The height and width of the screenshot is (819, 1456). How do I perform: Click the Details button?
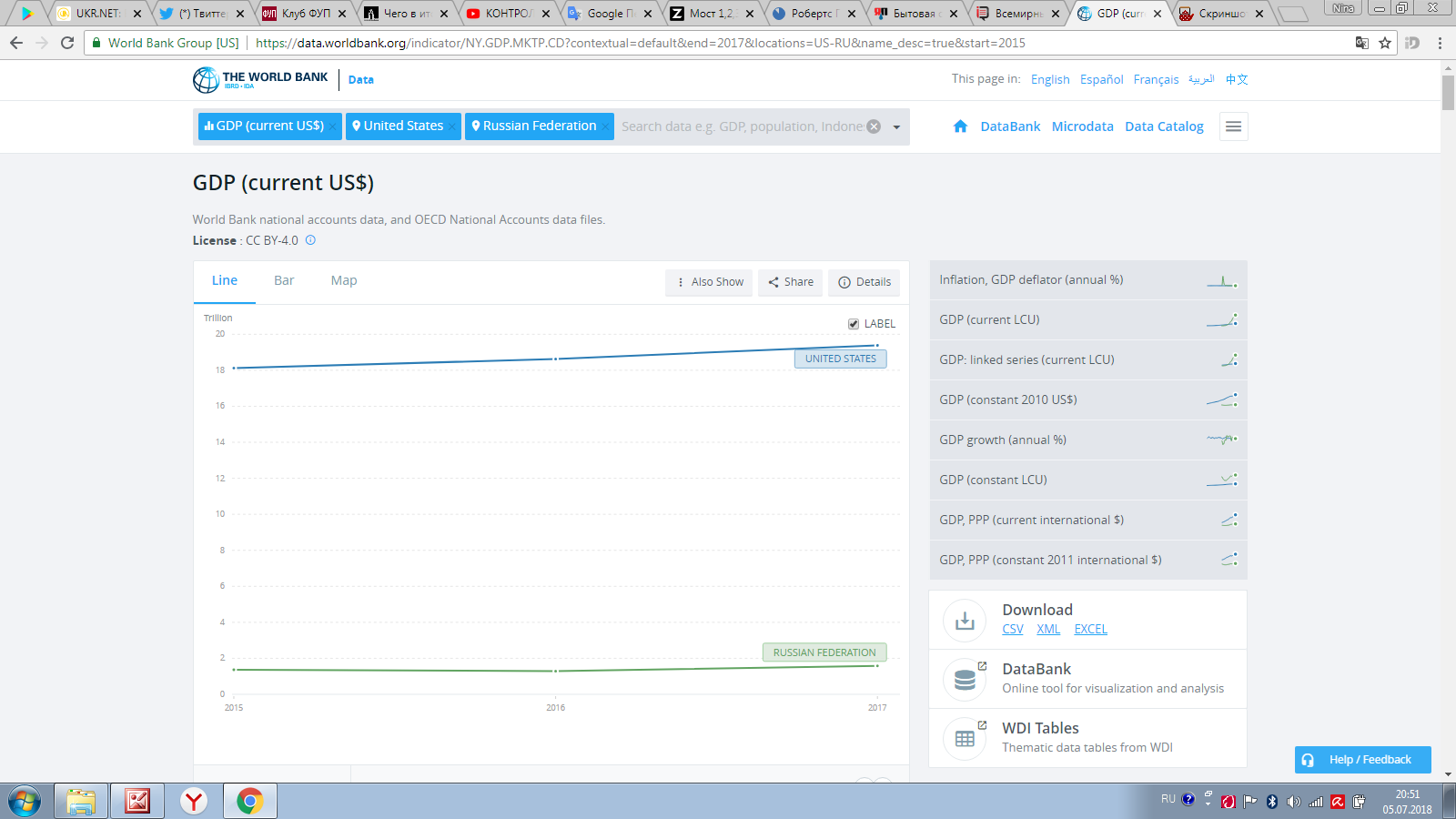click(x=864, y=282)
